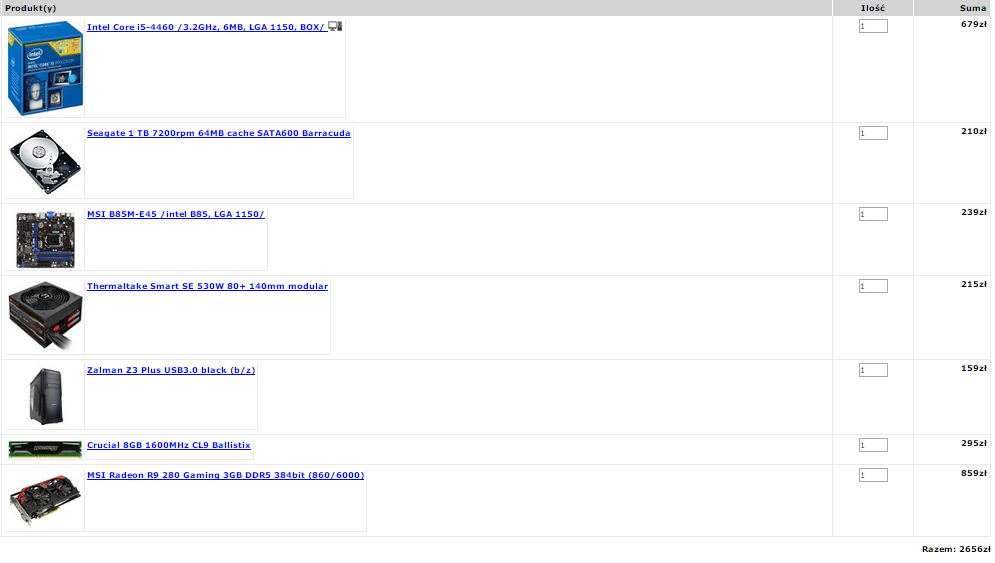Screen dimensions: 995x563
Task: Click the Ilość column header
Action: pos(873,8)
